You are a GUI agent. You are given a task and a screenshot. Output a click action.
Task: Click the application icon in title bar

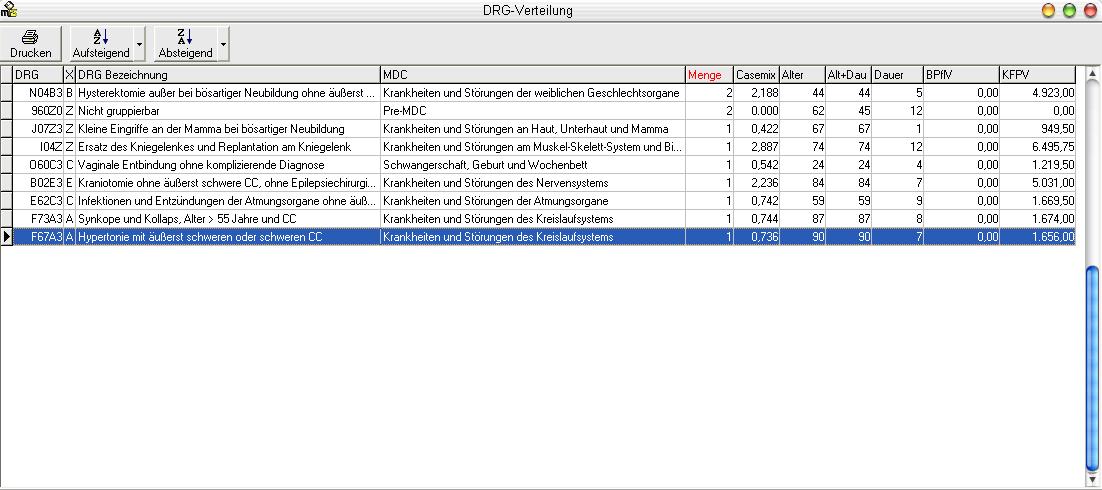[9, 10]
